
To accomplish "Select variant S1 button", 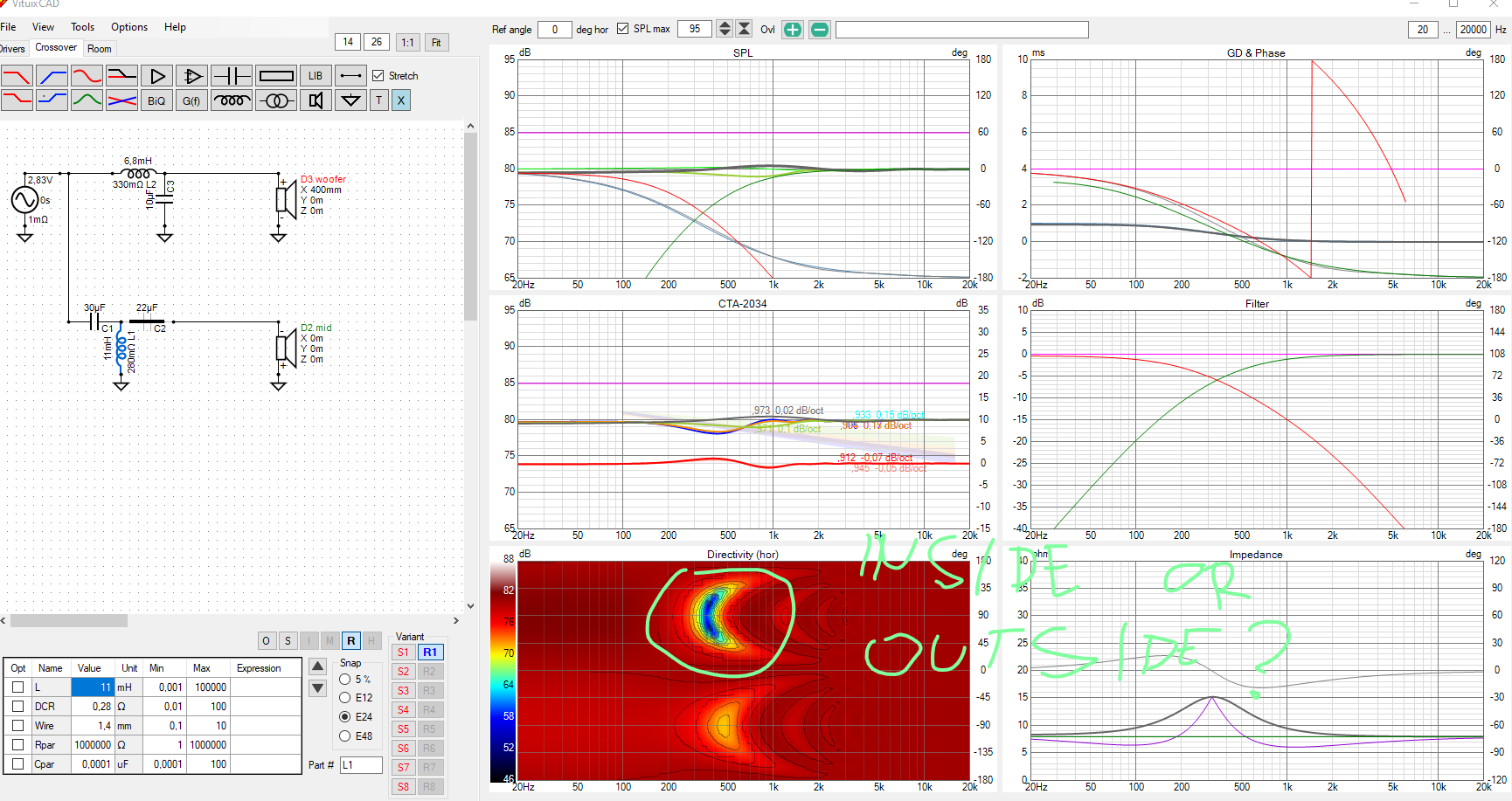I will coord(403,653).
